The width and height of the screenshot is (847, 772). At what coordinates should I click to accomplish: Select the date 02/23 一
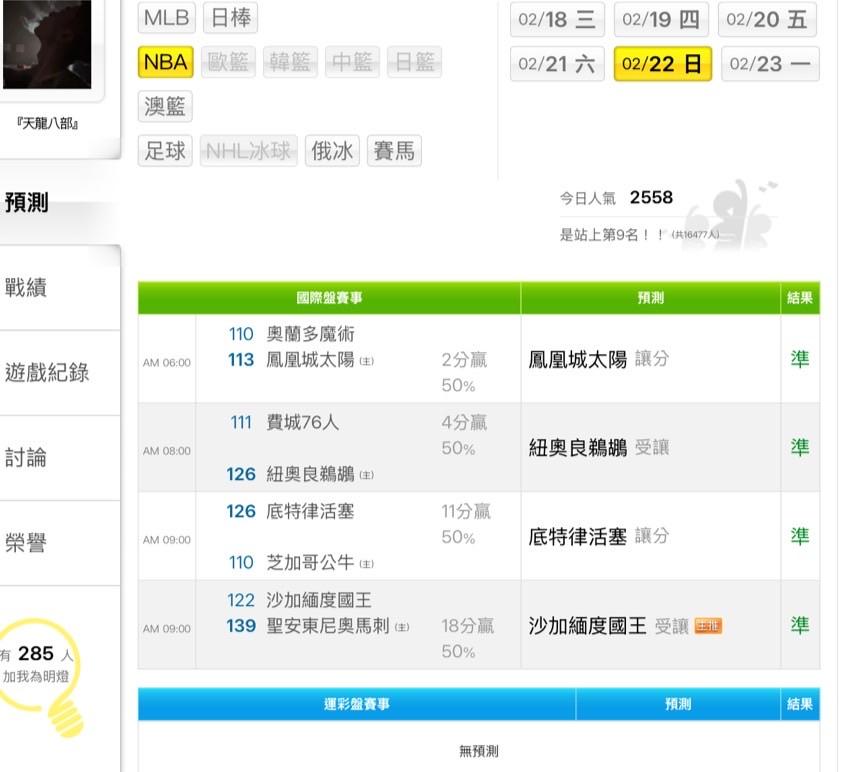[769, 64]
